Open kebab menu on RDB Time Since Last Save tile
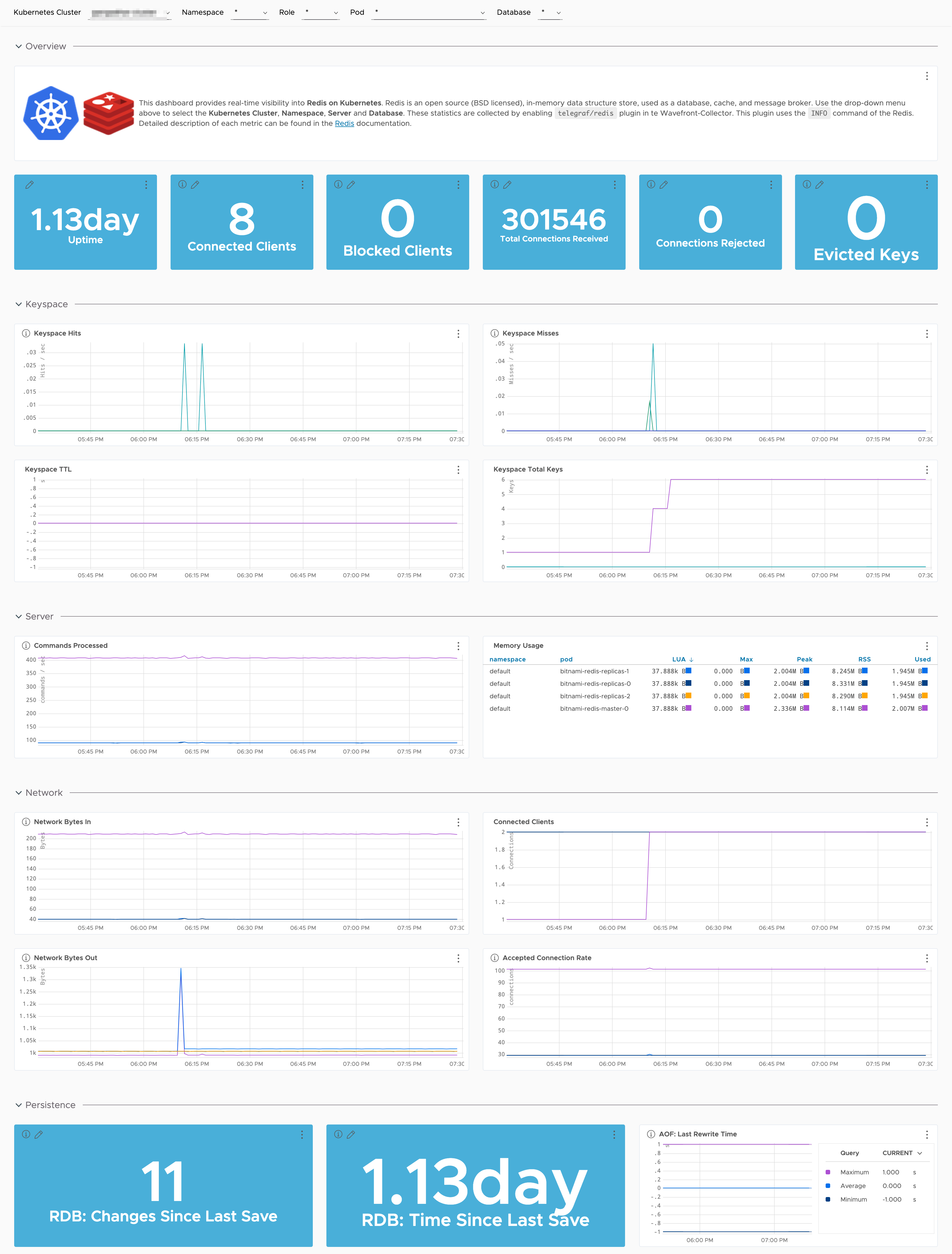 point(614,1135)
